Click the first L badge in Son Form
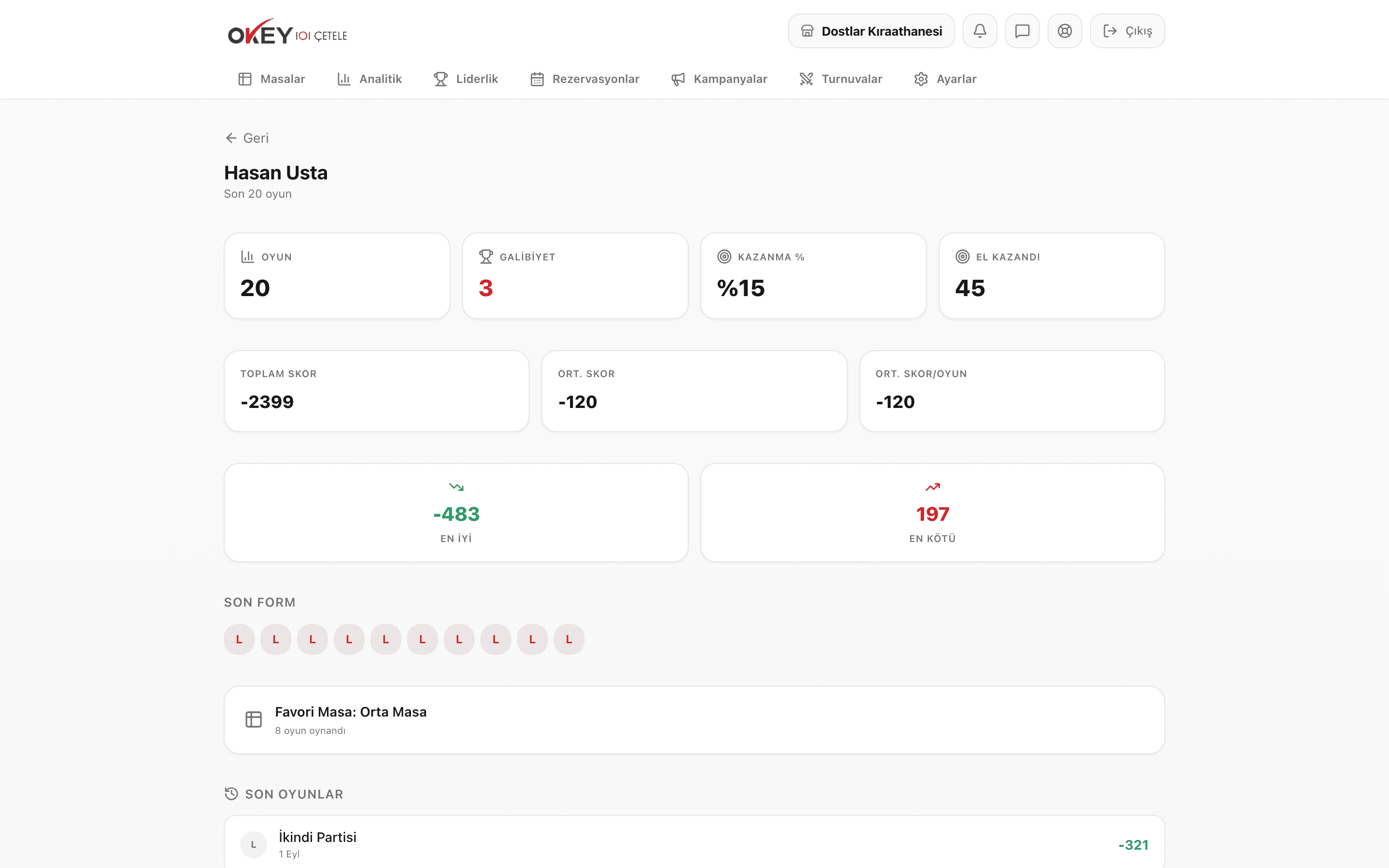The image size is (1389, 868). click(x=239, y=639)
